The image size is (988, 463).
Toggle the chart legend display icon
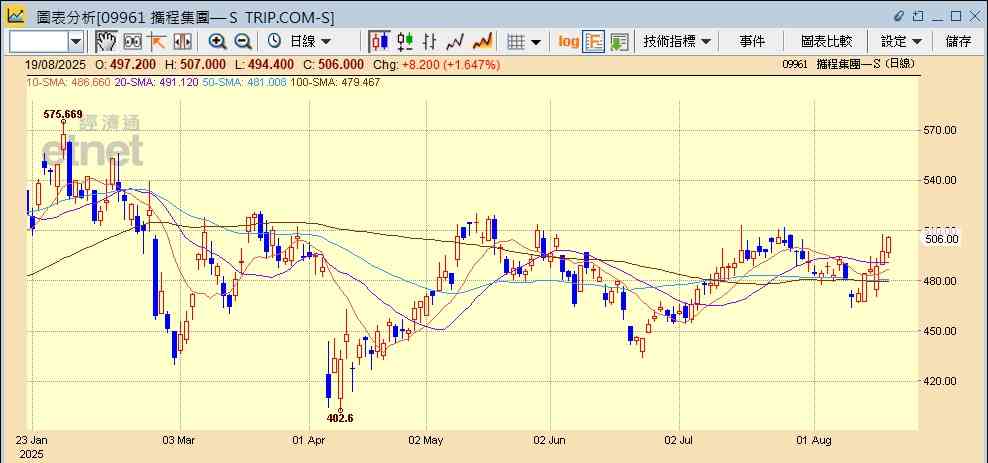point(594,42)
